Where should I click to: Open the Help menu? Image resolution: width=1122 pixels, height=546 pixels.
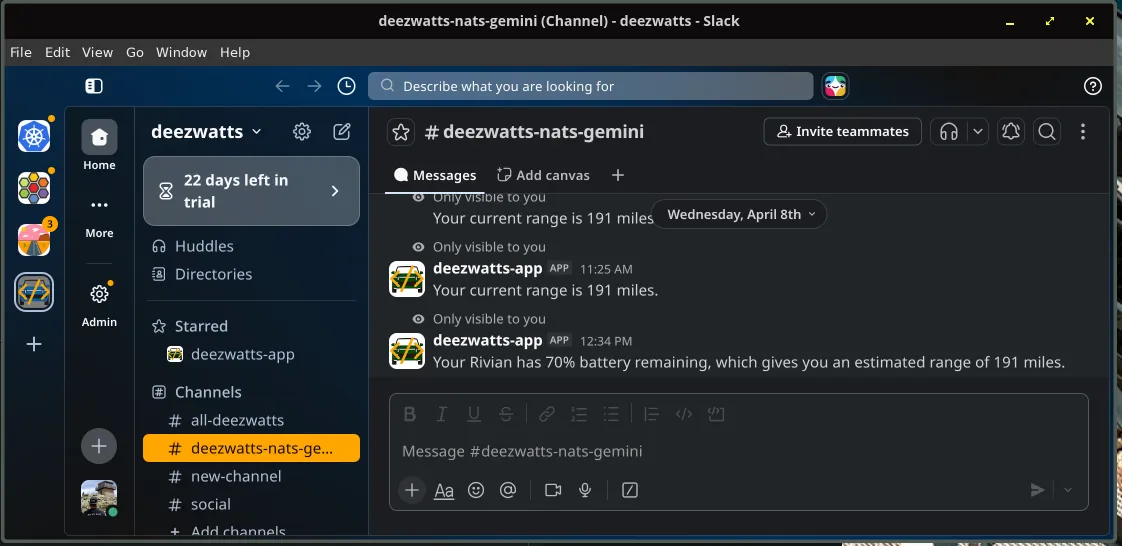point(235,52)
